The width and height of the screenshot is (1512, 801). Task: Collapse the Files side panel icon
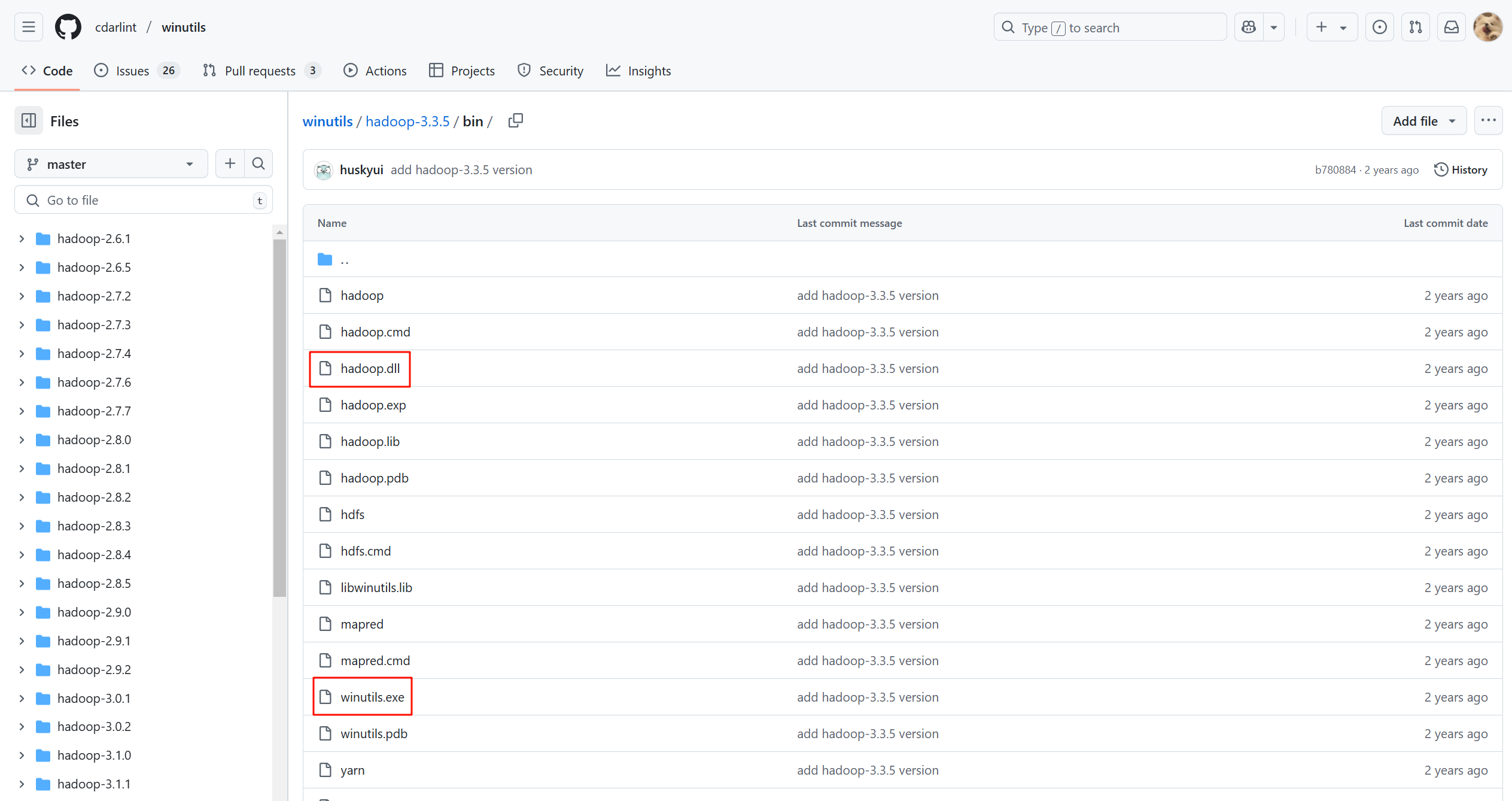point(29,121)
